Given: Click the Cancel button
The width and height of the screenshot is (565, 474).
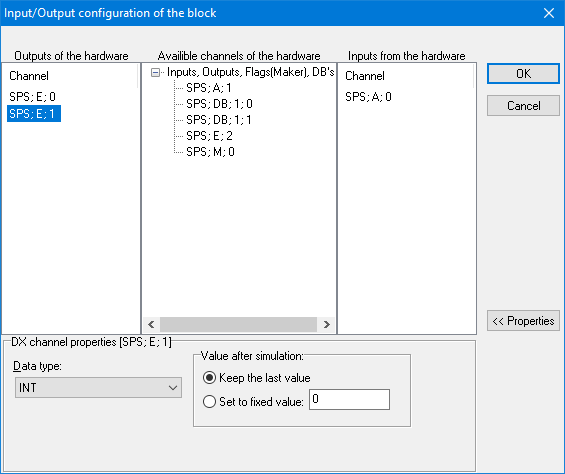Looking at the screenshot, I should tap(523, 106).
